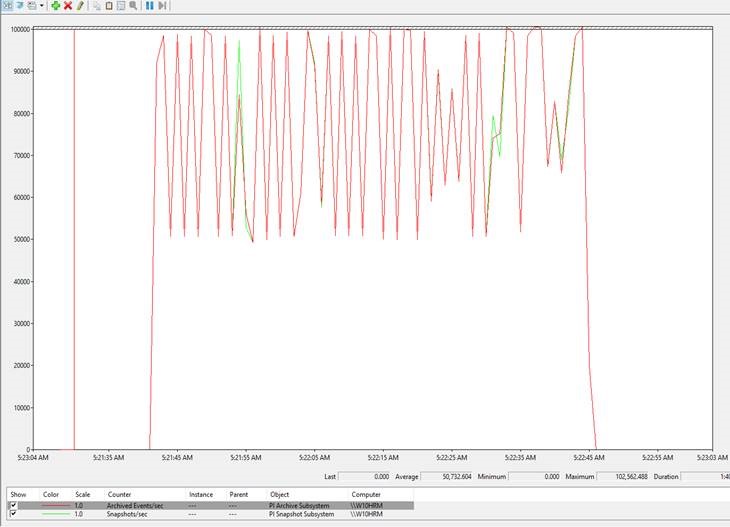This screenshot has width=730, height=527.
Task: Sort by the Computer column header
Action: pyautogui.click(x=366, y=494)
